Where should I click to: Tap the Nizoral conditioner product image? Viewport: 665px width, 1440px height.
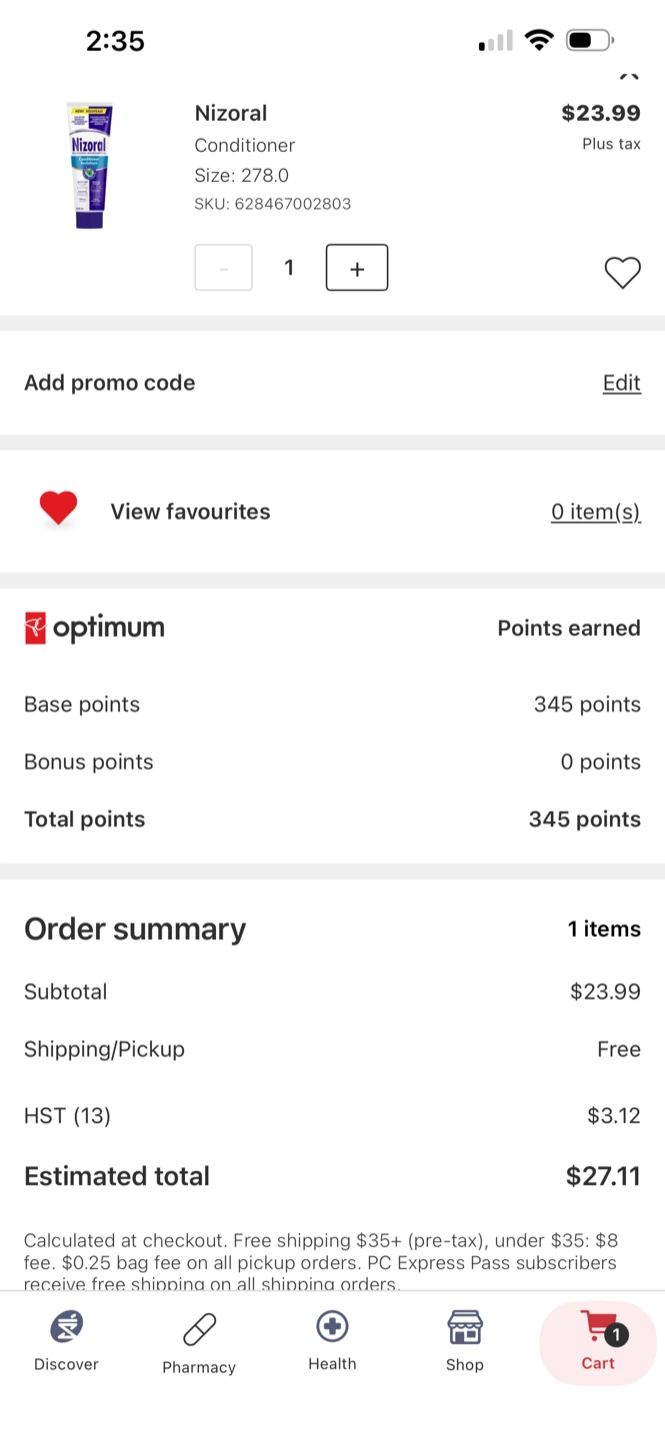[x=89, y=165]
